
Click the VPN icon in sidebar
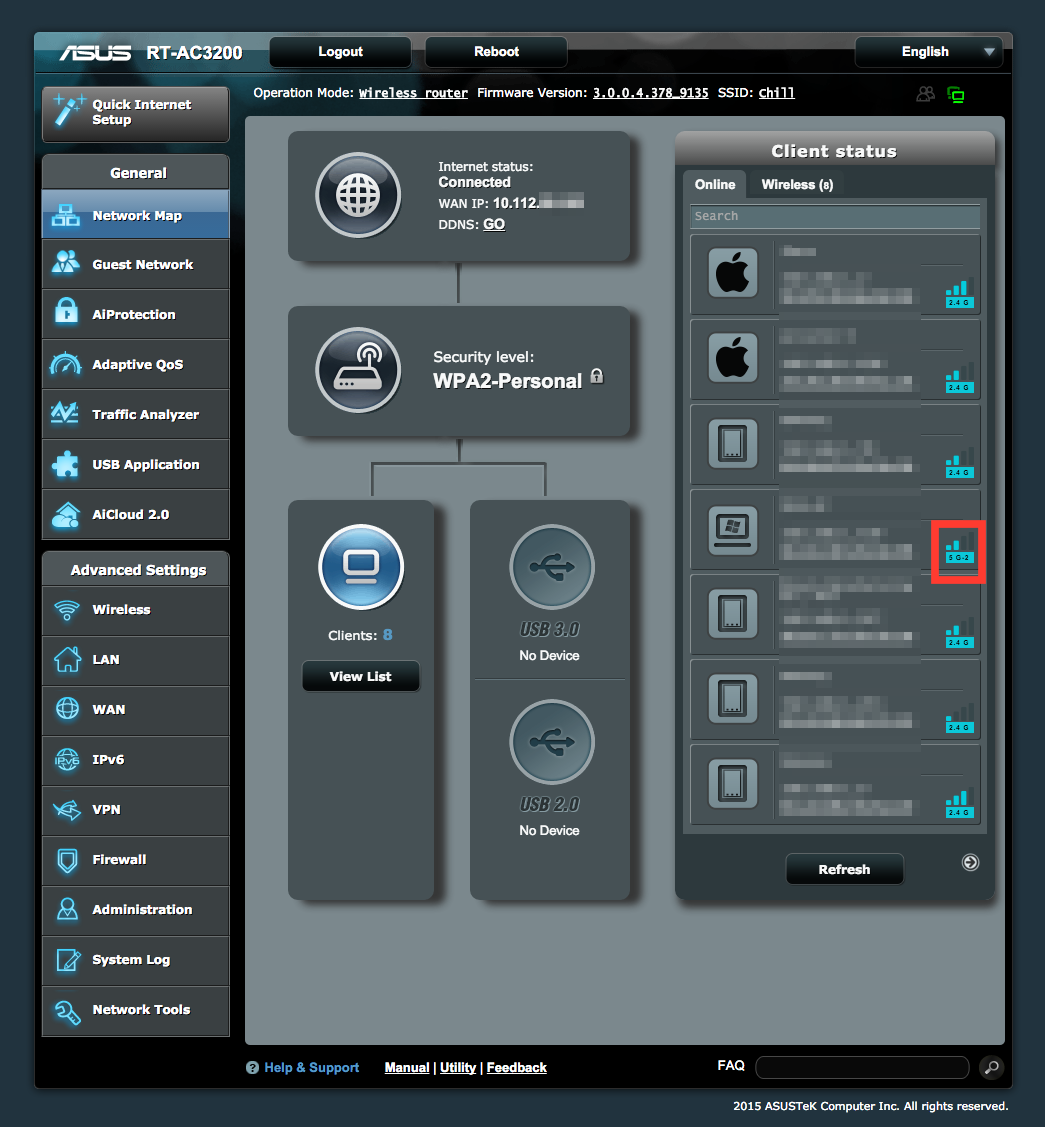click(x=67, y=810)
